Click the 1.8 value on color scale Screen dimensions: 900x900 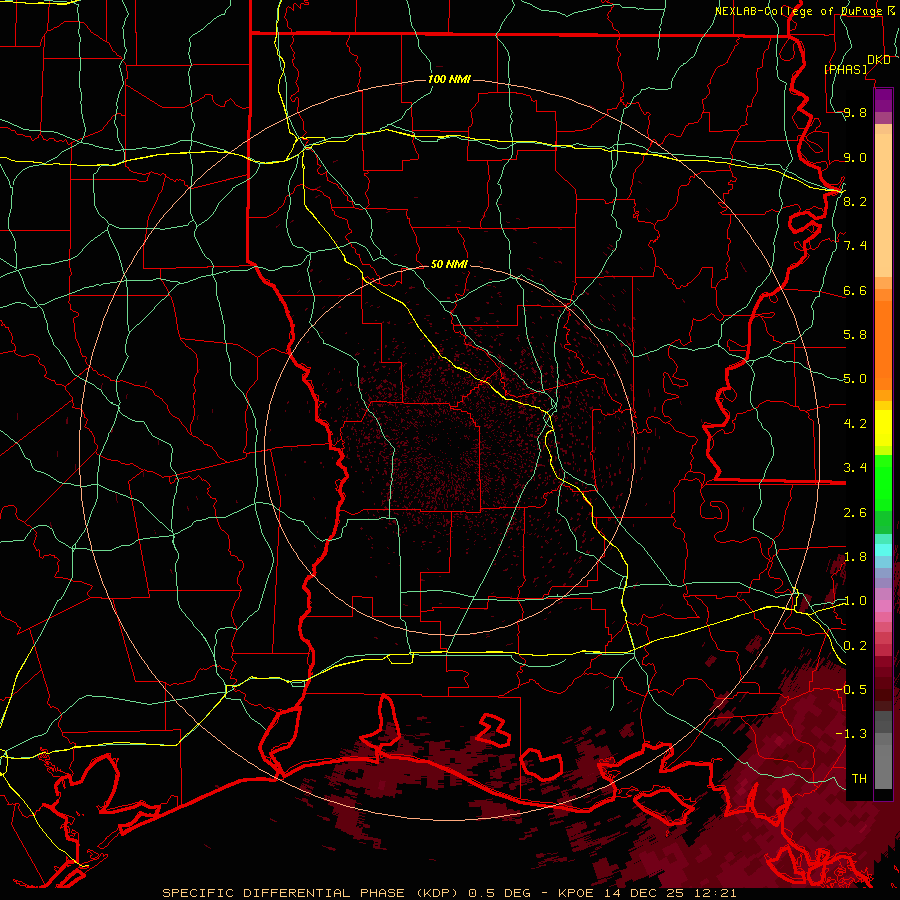tap(855, 557)
